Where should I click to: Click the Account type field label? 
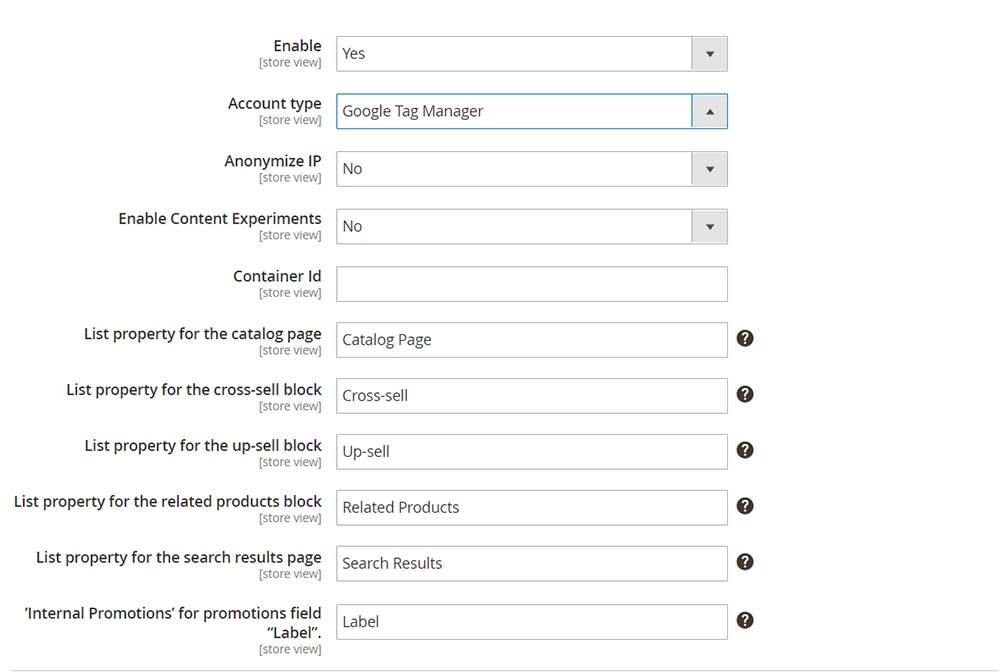(x=274, y=103)
